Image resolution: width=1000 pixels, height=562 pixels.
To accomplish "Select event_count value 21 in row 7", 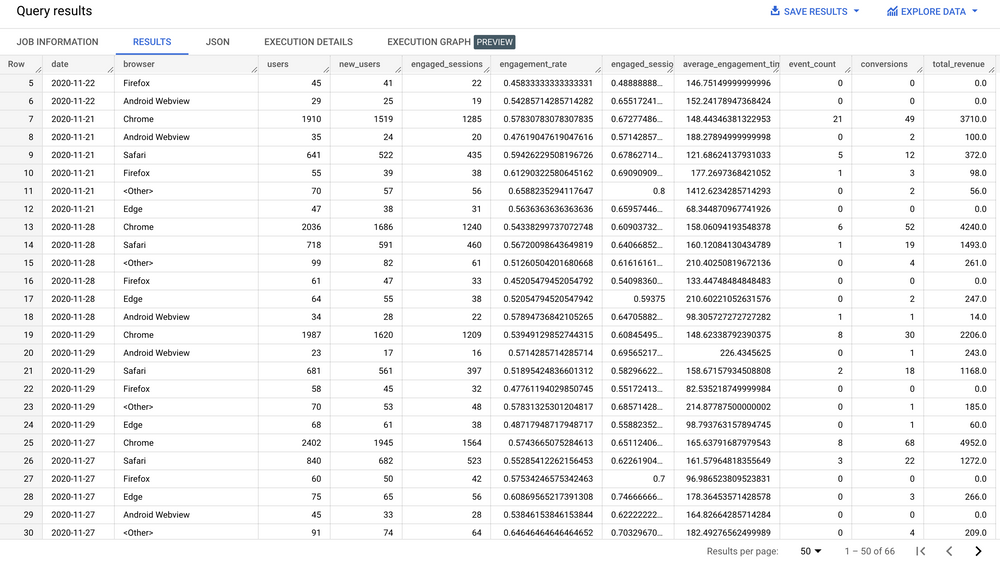I will (837, 119).
